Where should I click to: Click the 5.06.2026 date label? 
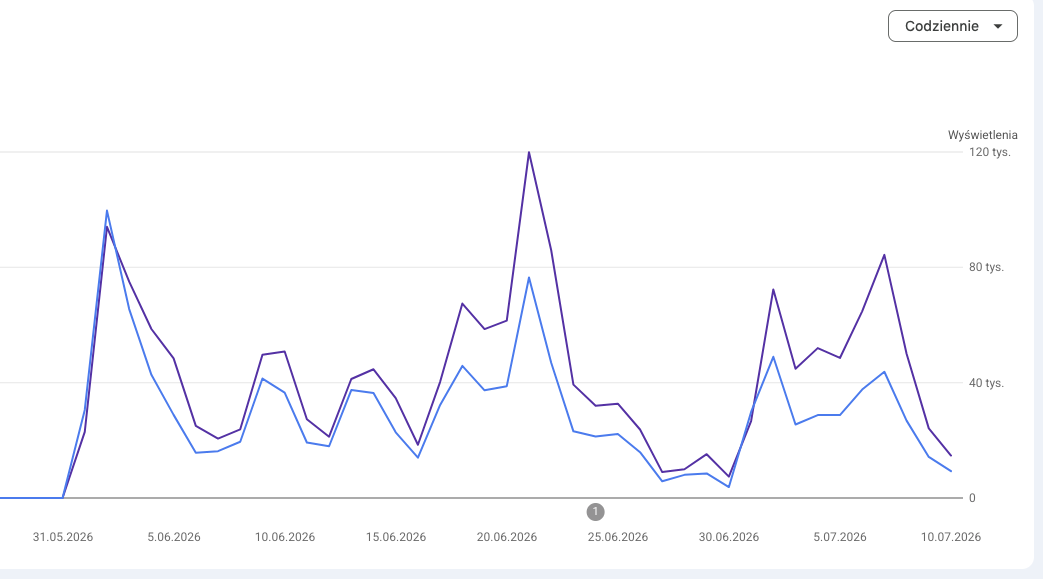174,537
